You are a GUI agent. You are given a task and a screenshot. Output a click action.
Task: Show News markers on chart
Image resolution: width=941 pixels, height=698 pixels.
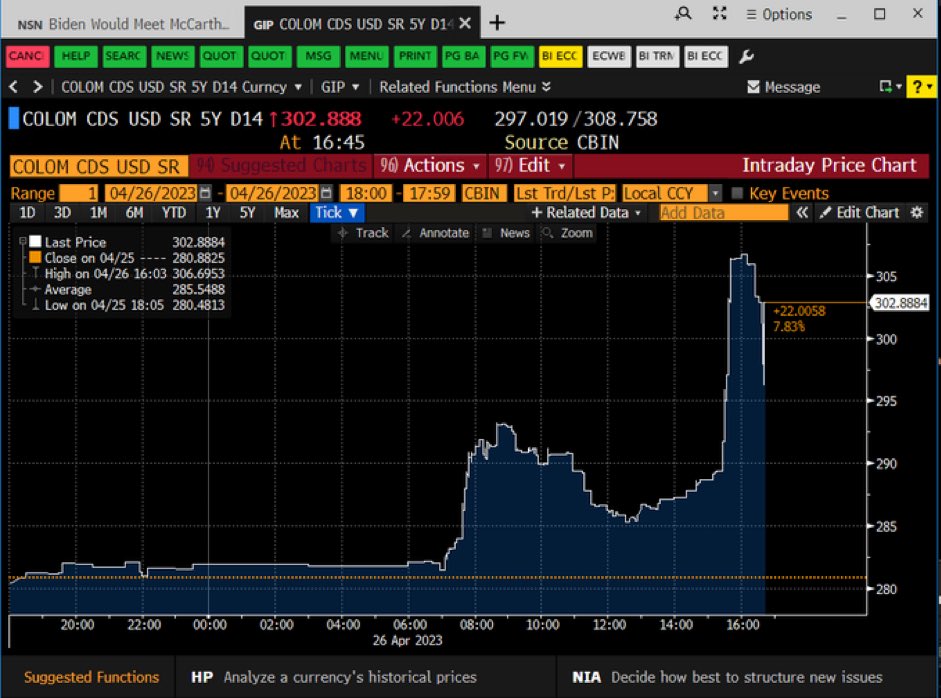click(507, 233)
